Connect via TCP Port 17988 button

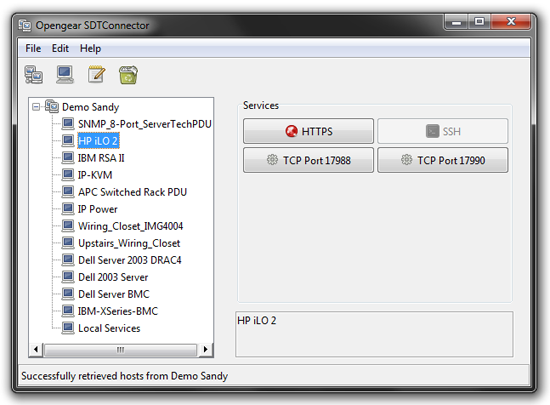(x=308, y=160)
